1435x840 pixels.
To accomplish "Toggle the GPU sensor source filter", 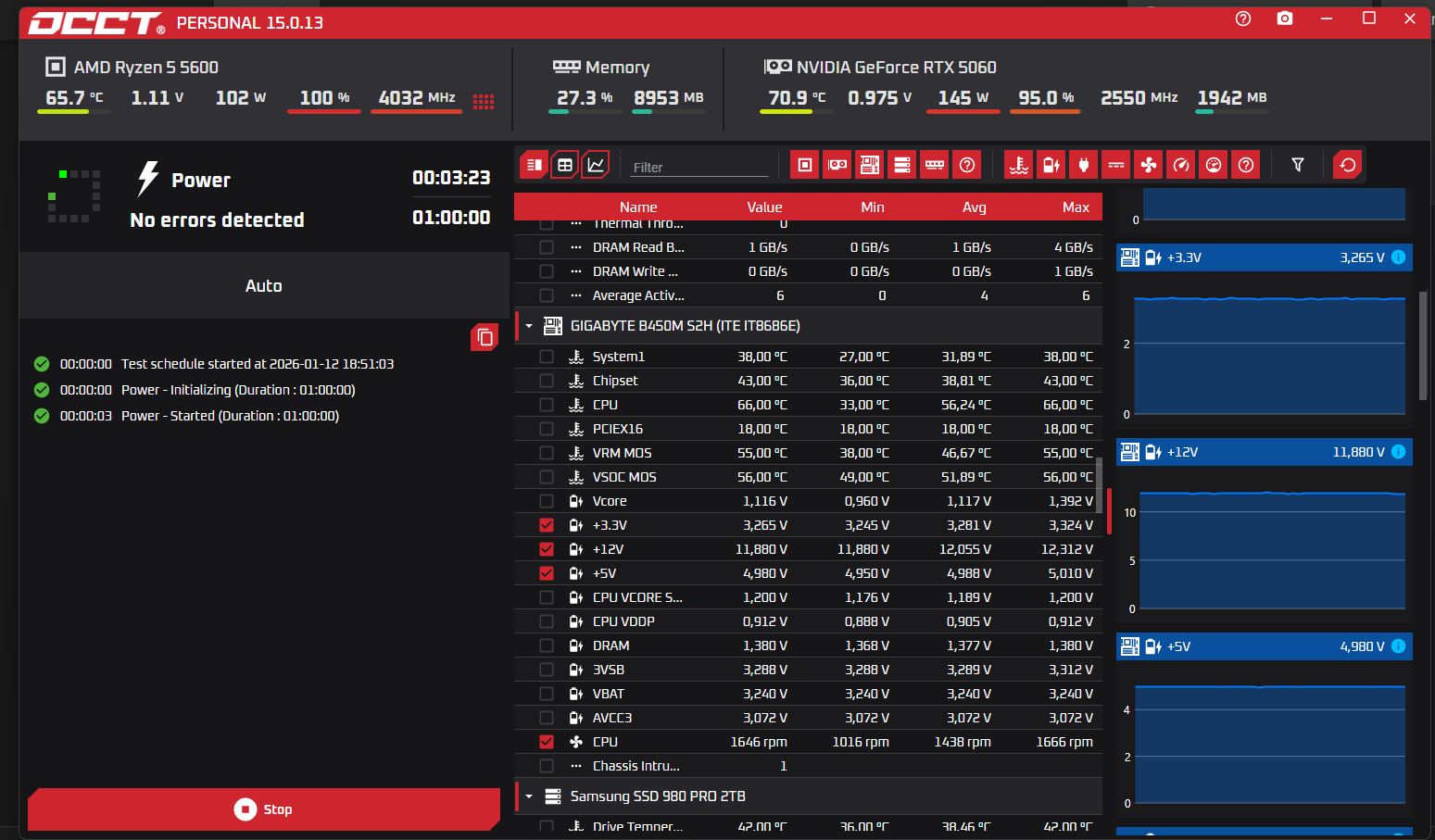I will click(x=837, y=165).
